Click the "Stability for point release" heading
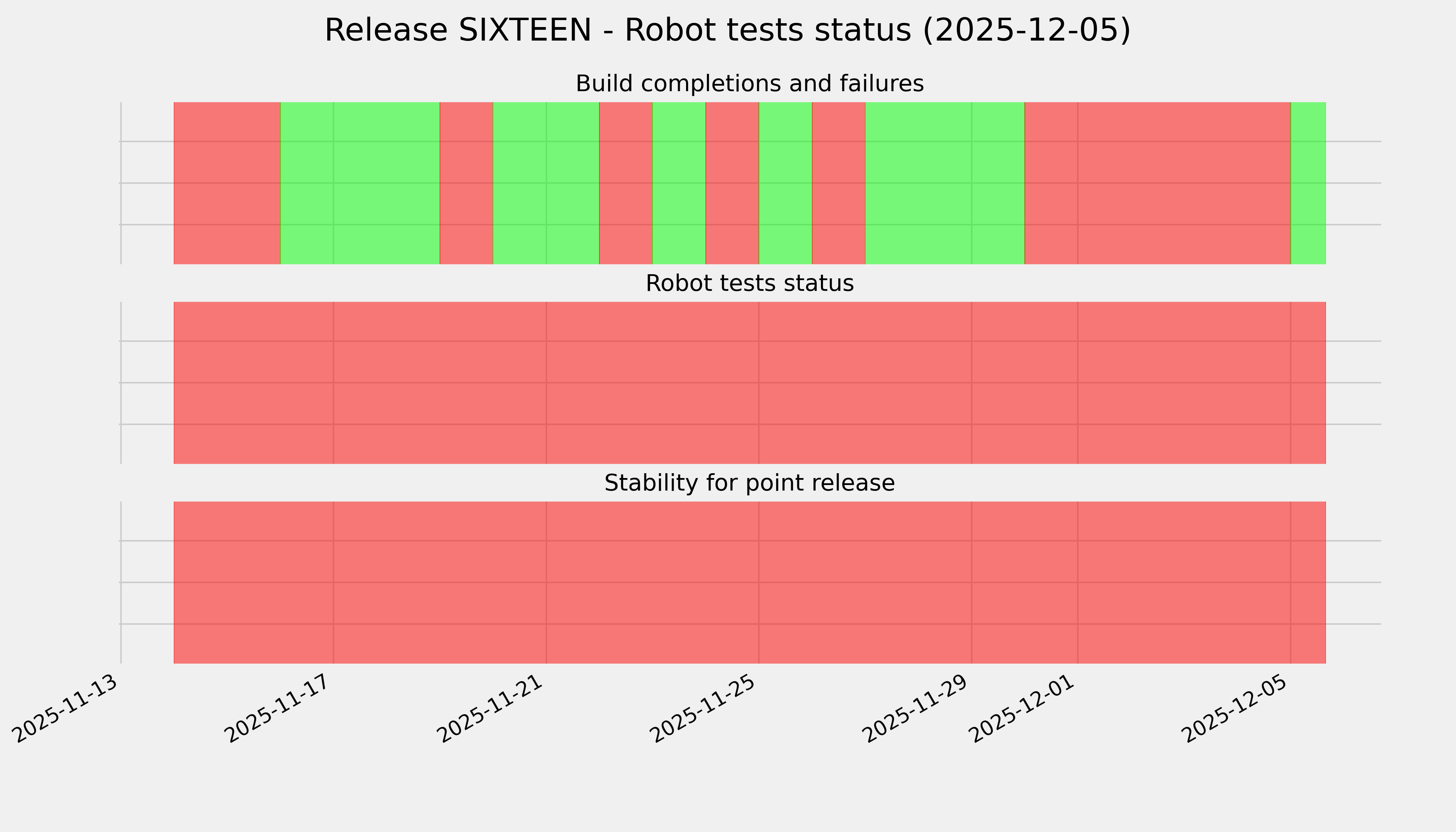Screen dimensions: 1456x832 [x=749, y=484]
